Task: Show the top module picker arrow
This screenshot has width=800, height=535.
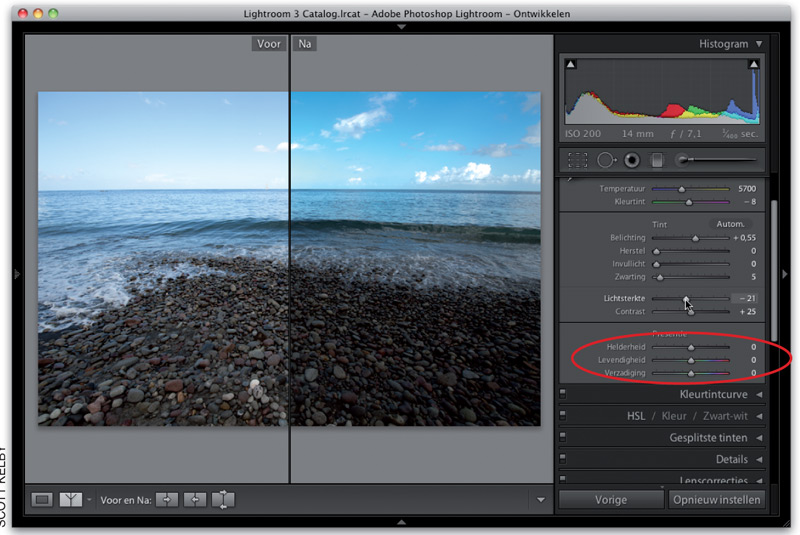Action: click(402, 27)
